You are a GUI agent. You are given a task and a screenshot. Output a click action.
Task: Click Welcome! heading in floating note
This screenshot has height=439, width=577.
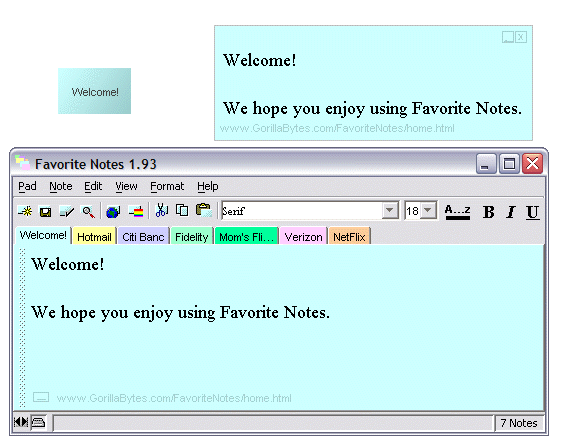(x=259, y=60)
